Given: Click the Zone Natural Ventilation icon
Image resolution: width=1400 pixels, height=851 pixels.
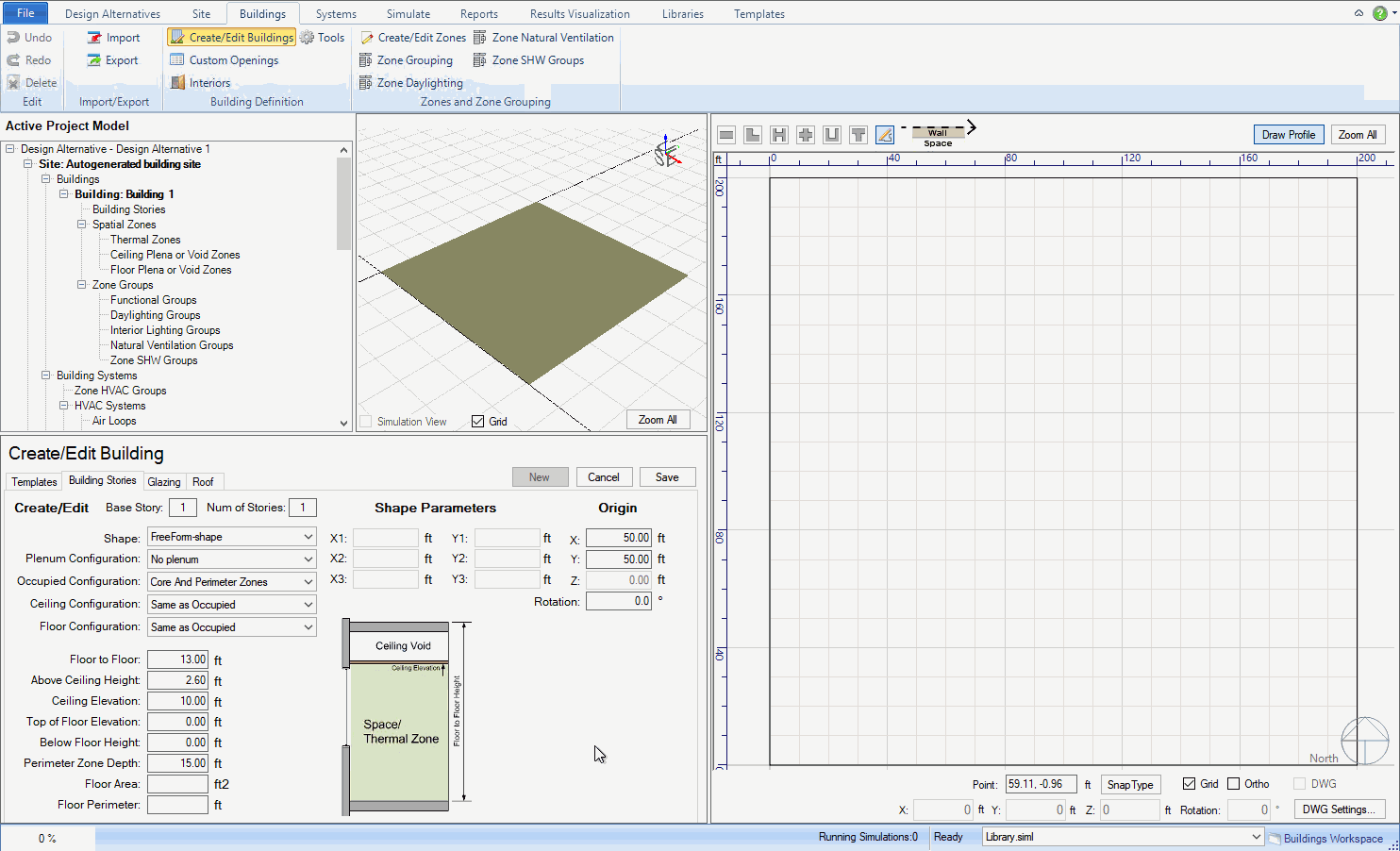Looking at the screenshot, I should point(480,38).
